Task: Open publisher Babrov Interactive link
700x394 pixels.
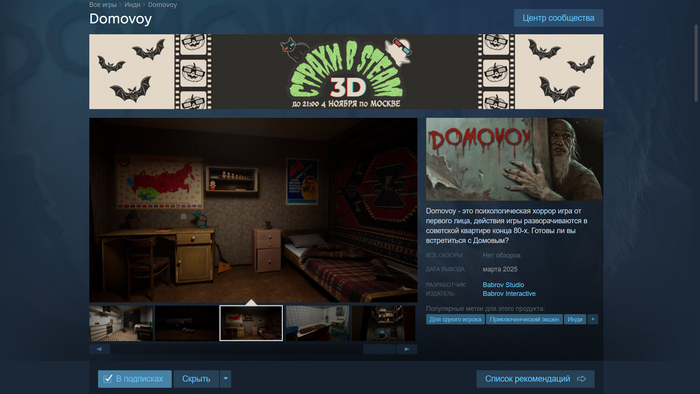Action: click(509, 294)
